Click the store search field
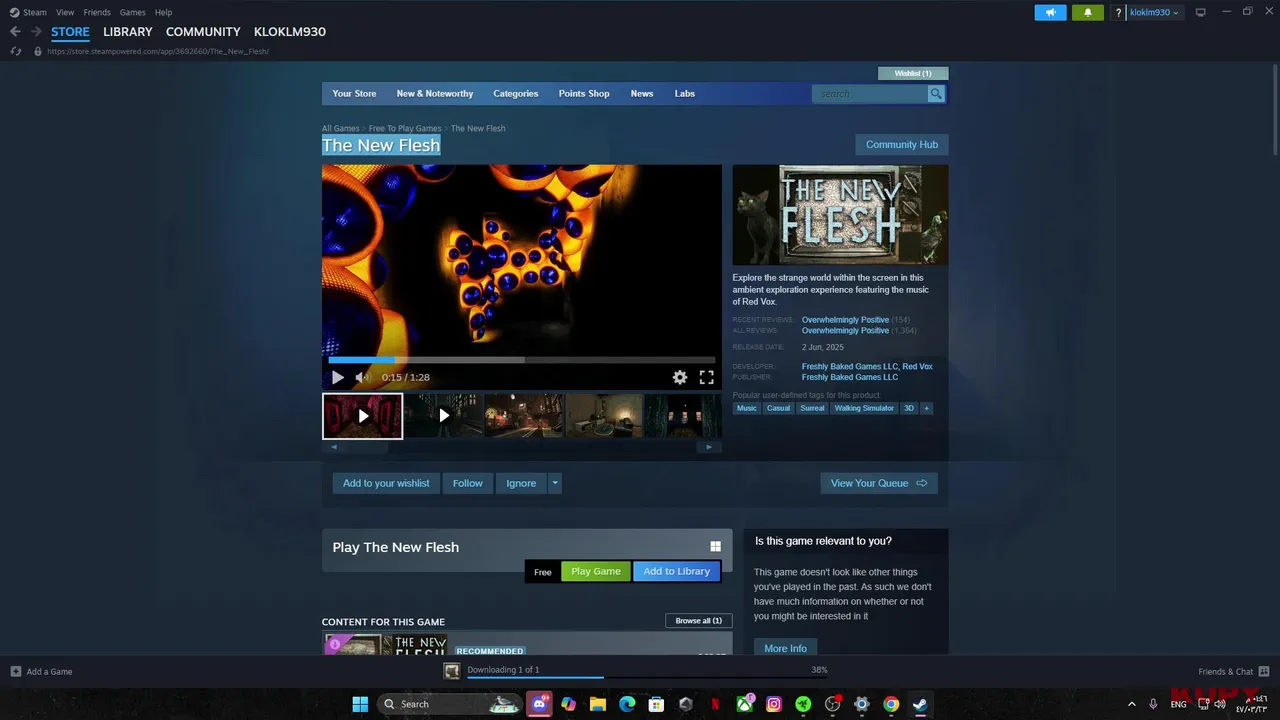1280x720 pixels. click(x=870, y=94)
